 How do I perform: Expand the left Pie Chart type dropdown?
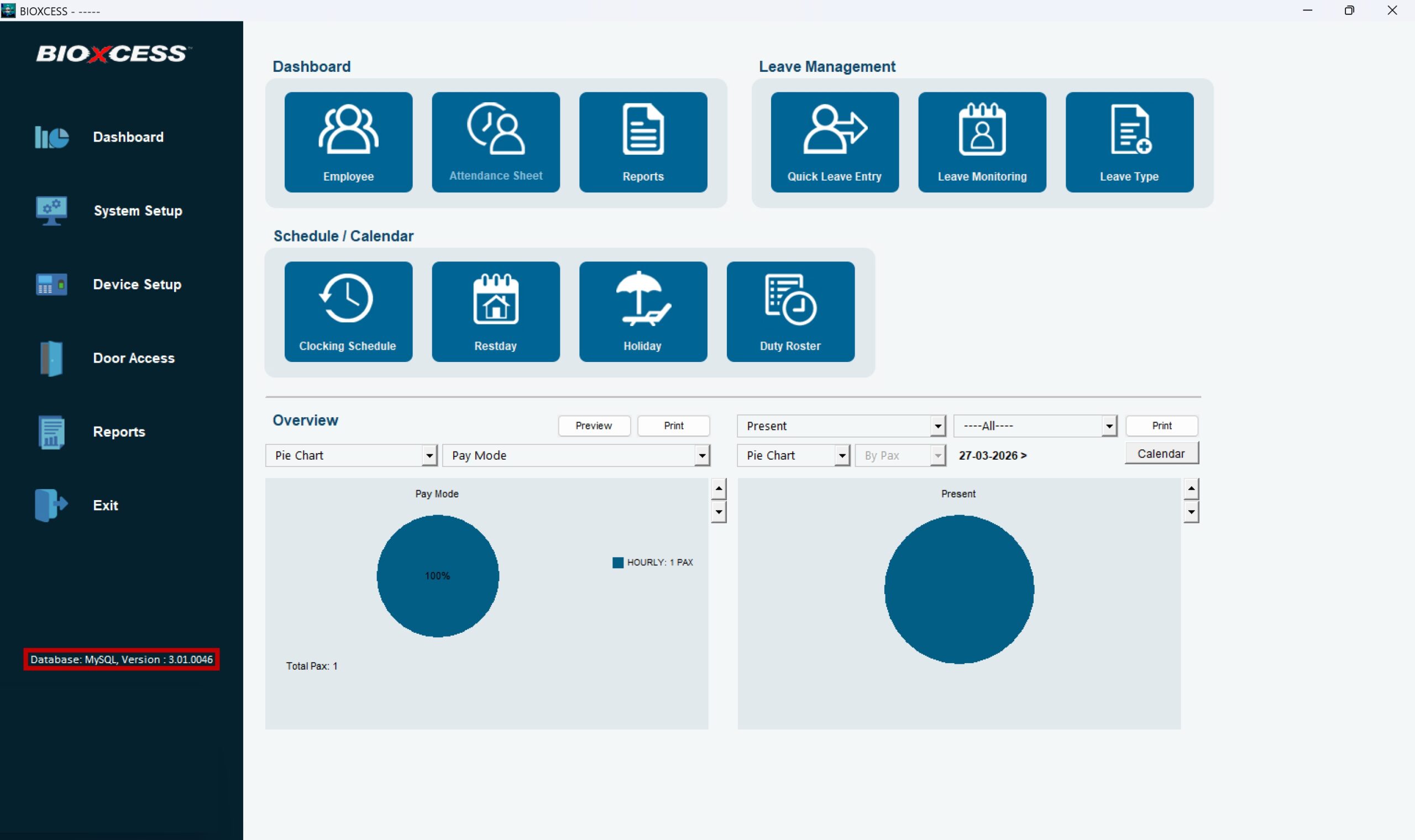[429, 455]
